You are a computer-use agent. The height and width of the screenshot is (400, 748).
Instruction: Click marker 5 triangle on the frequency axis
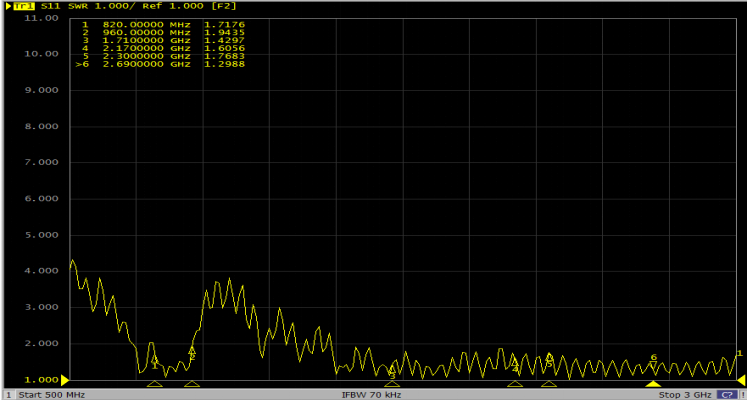(x=549, y=383)
